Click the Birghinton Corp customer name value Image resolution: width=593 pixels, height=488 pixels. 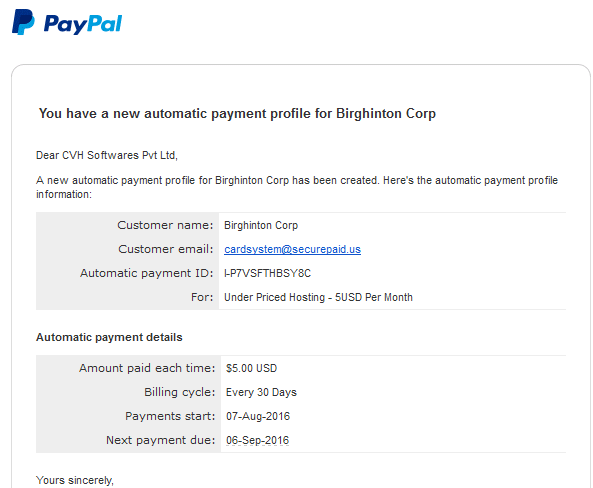click(261, 225)
